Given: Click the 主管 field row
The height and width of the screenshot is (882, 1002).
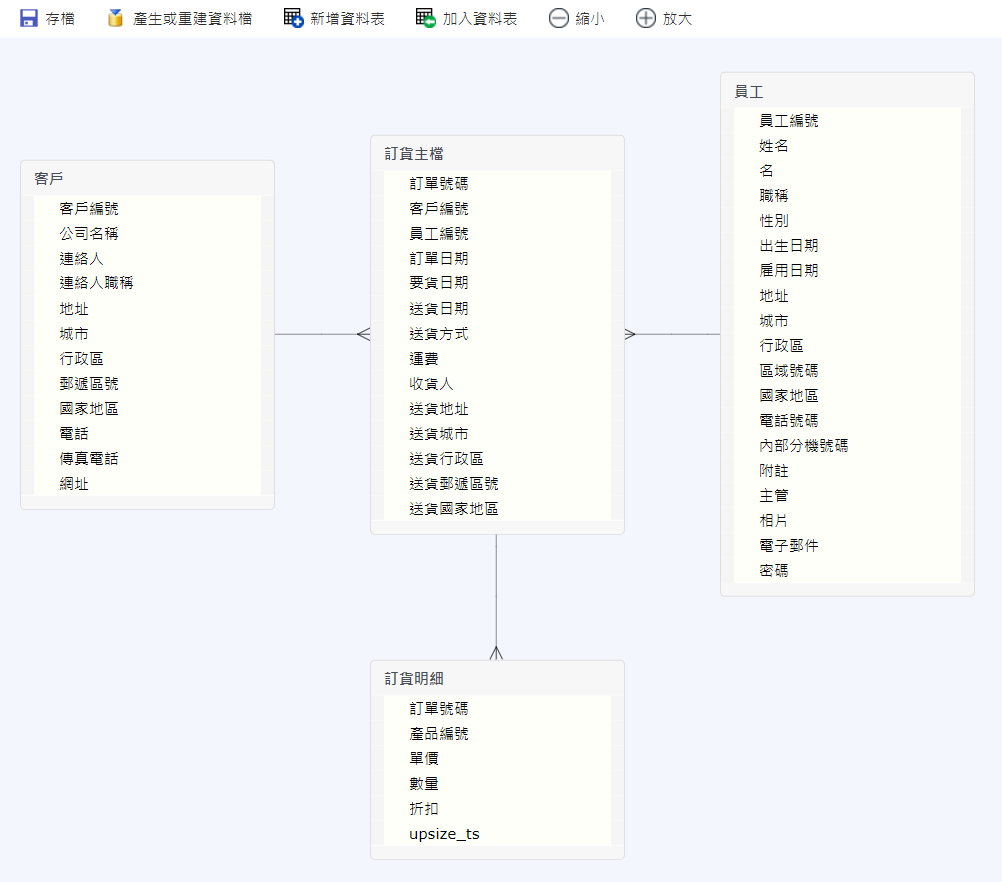Looking at the screenshot, I should pos(847,496).
